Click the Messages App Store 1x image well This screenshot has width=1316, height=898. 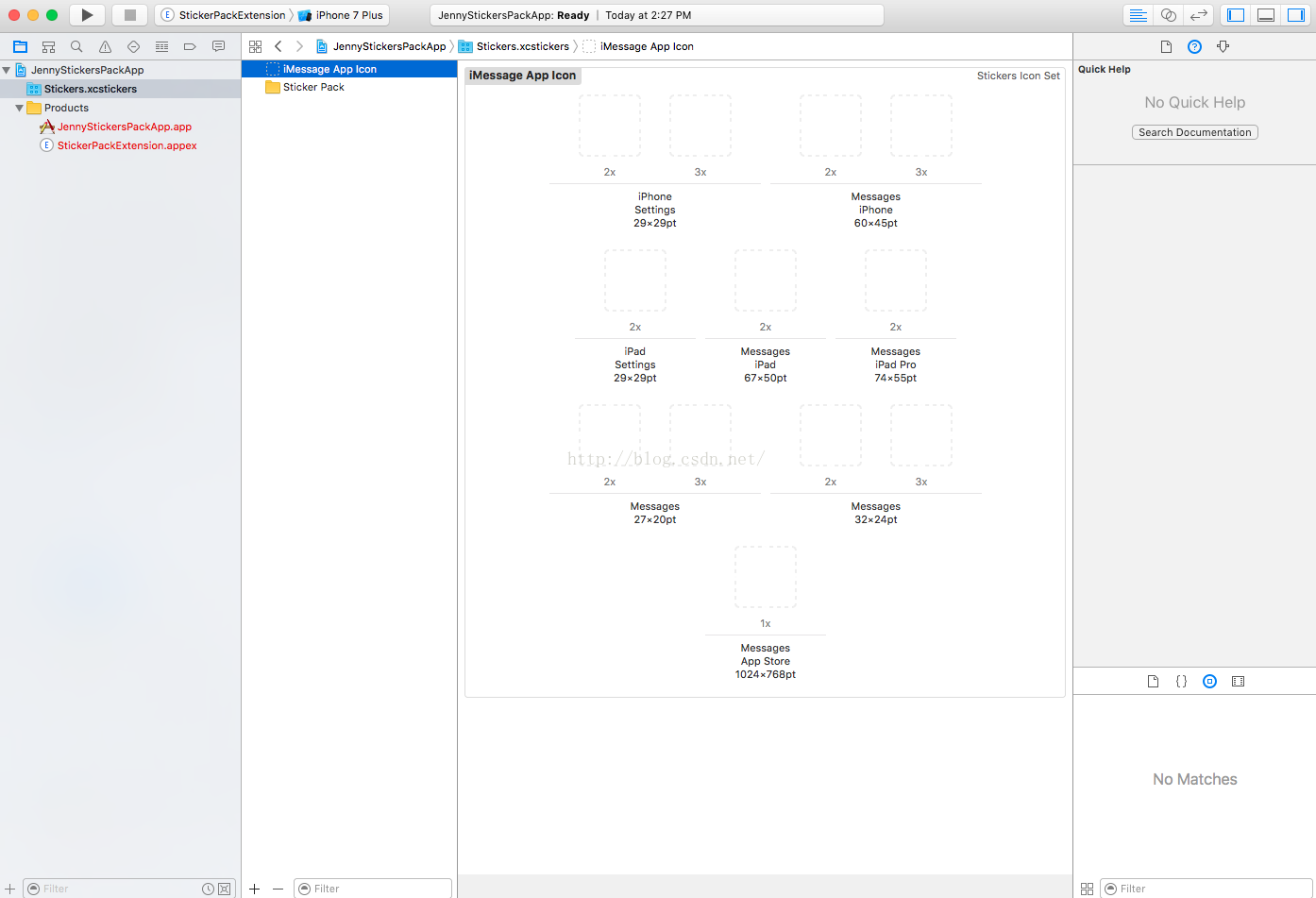coord(765,577)
